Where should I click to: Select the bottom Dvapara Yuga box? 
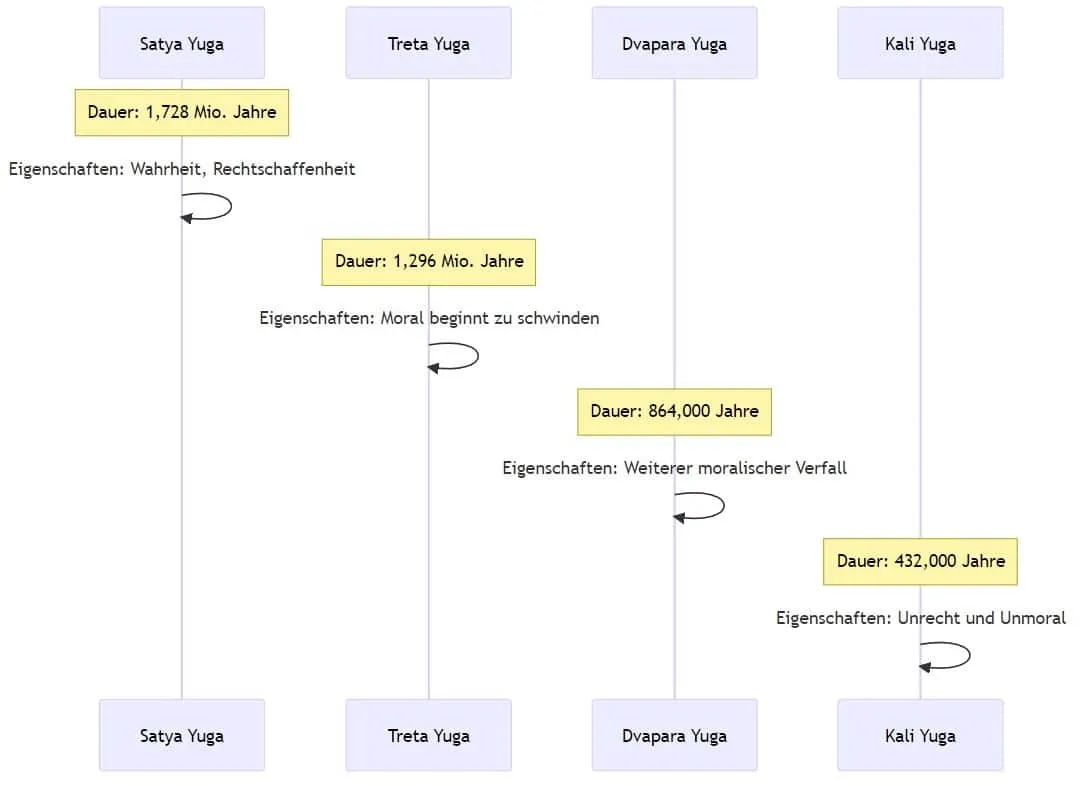(674, 735)
